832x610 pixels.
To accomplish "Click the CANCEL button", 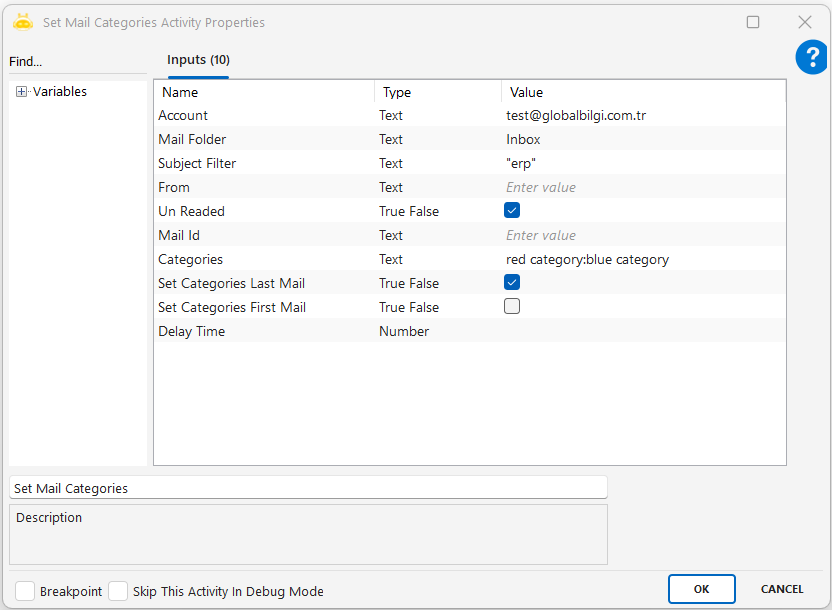I will click(x=782, y=589).
